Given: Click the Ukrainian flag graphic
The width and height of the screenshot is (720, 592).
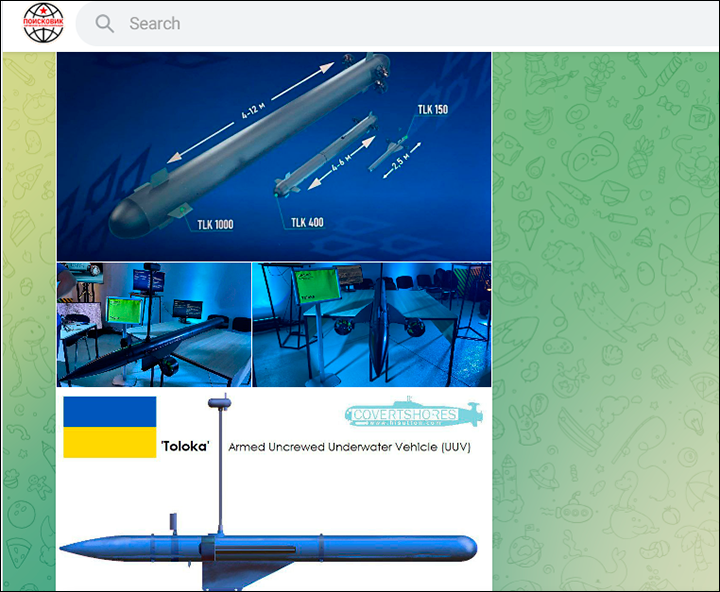Looking at the screenshot, I should tap(109, 427).
